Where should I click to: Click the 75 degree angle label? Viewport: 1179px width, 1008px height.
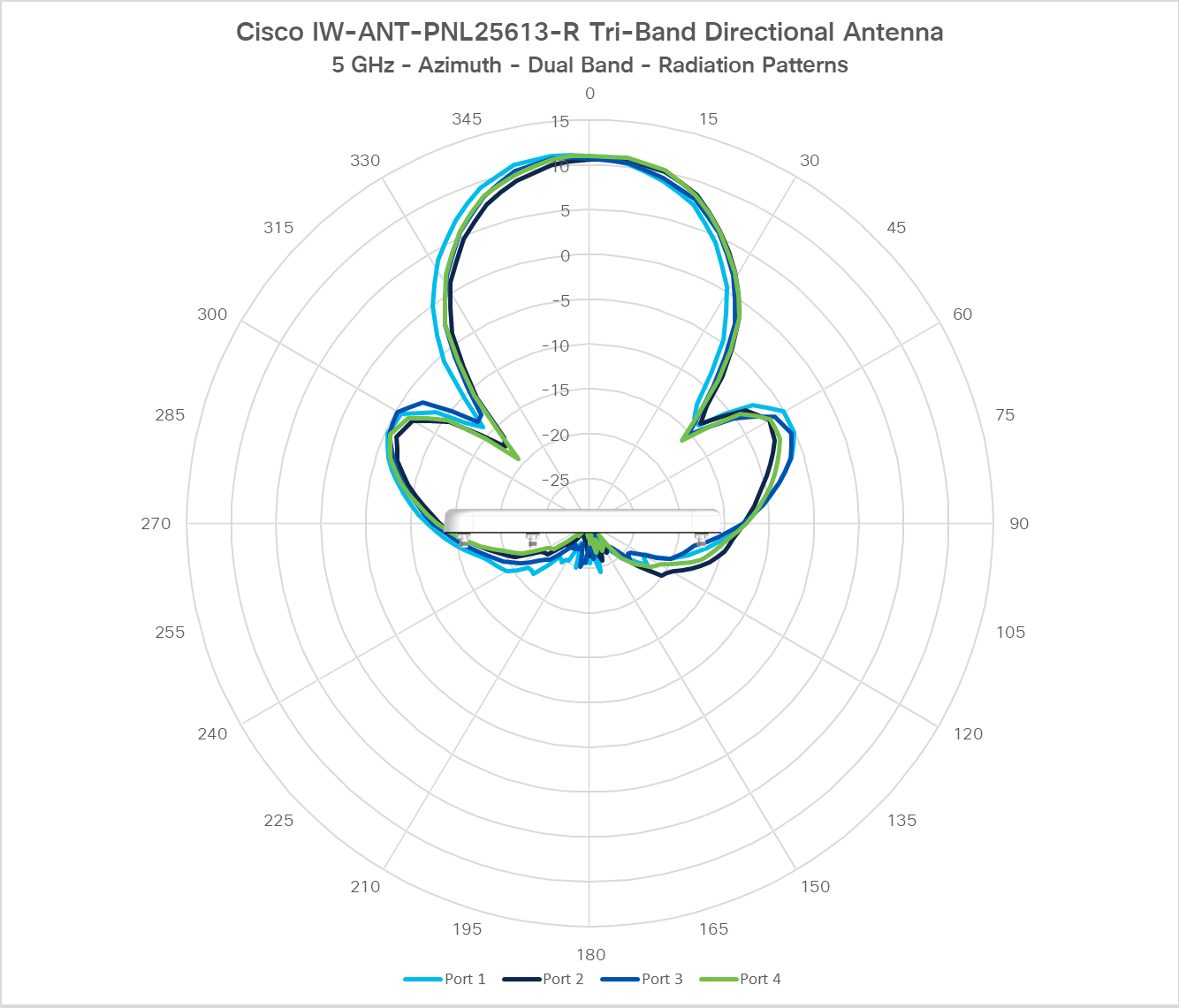pyautogui.click(x=1005, y=415)
